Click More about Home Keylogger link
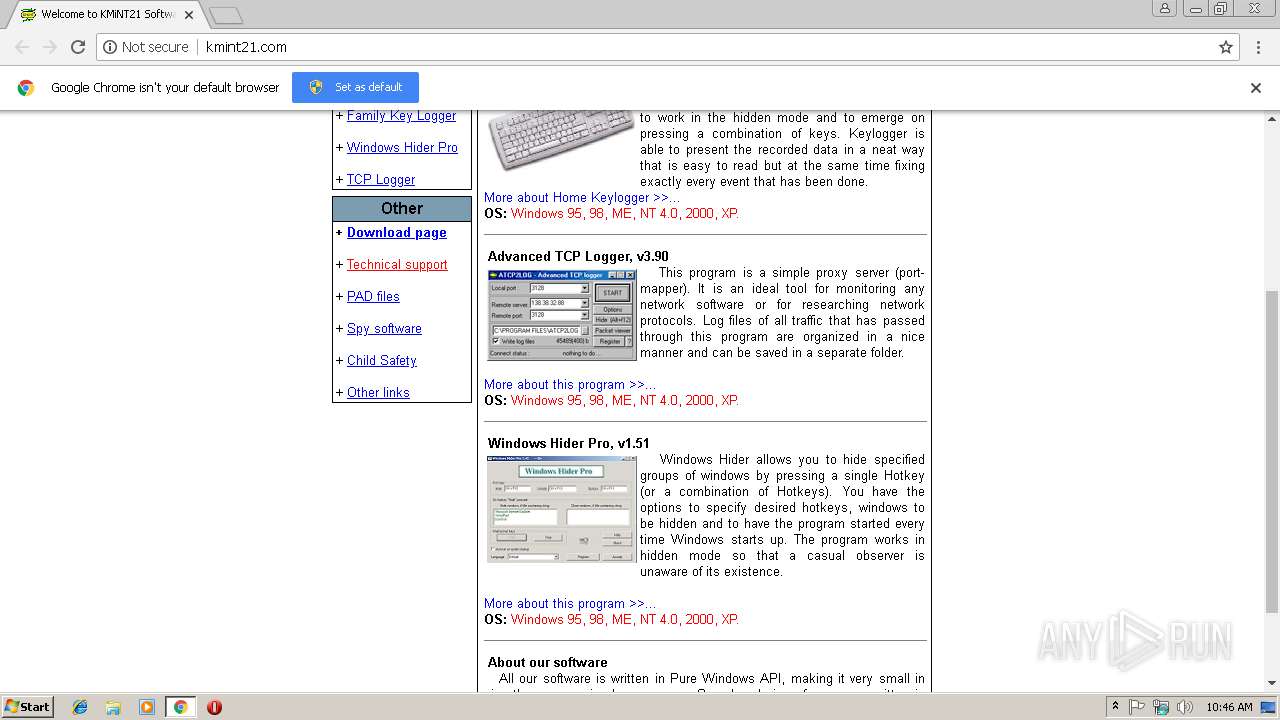The height and width of the screenshot is (720, 1280). (x=582, y=198)
